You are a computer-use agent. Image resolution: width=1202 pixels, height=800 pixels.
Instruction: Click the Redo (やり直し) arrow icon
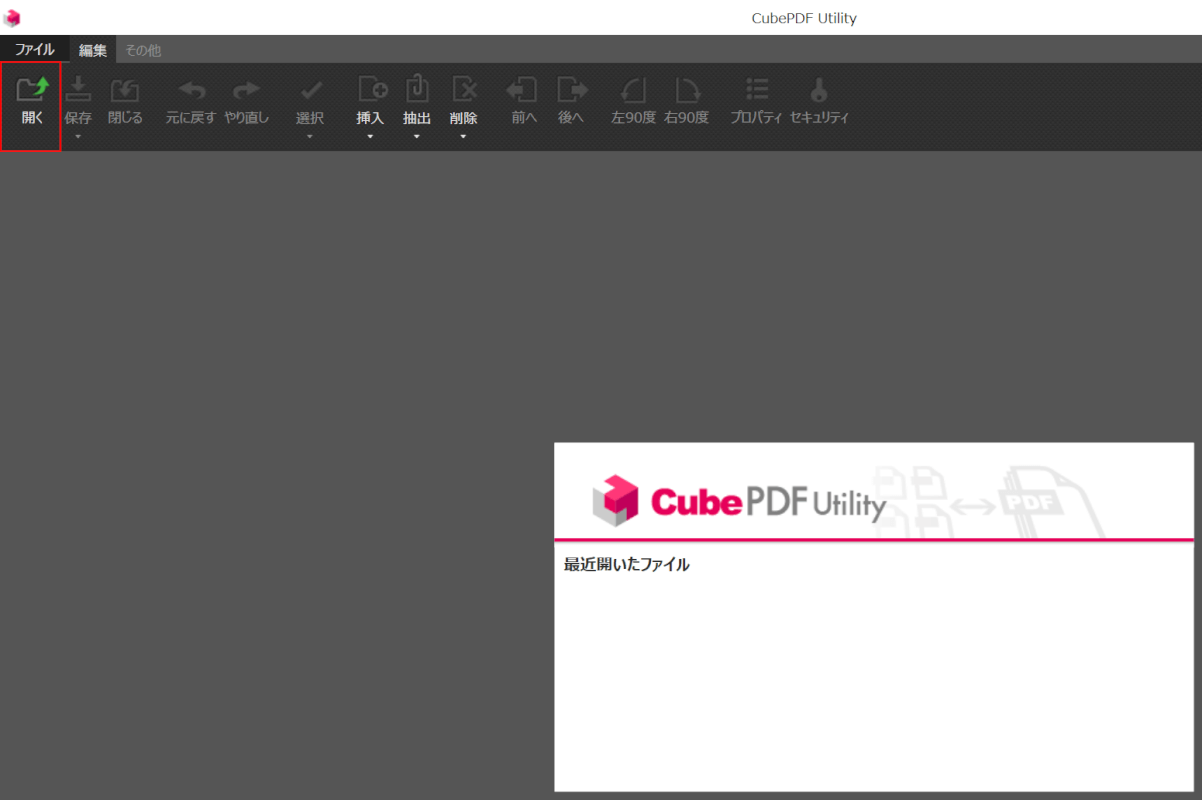tap(246, 90)
